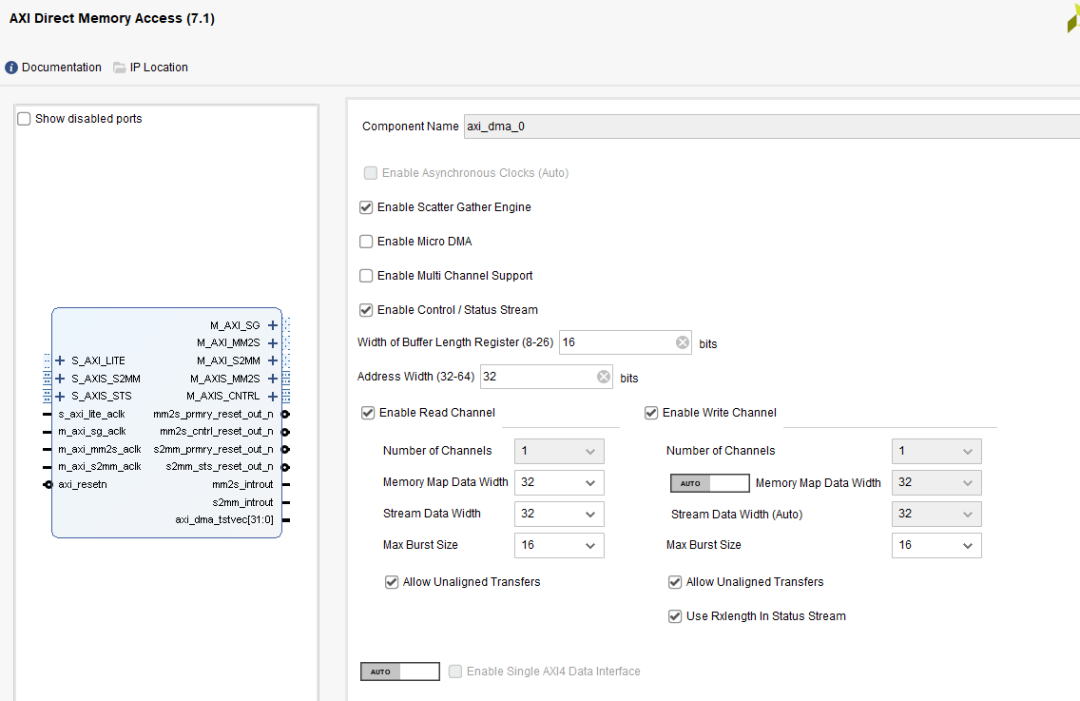Click the clear icon in the Address Width field
This screenshot has height=701, width=1080.
pos(603,376)
